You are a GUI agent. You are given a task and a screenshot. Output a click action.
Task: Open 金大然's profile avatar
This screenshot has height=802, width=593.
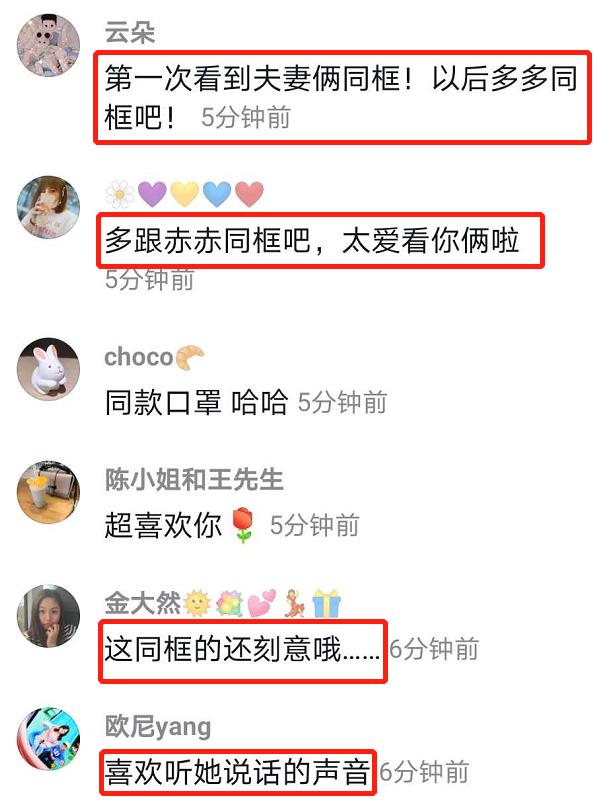[x=49, y=616]
